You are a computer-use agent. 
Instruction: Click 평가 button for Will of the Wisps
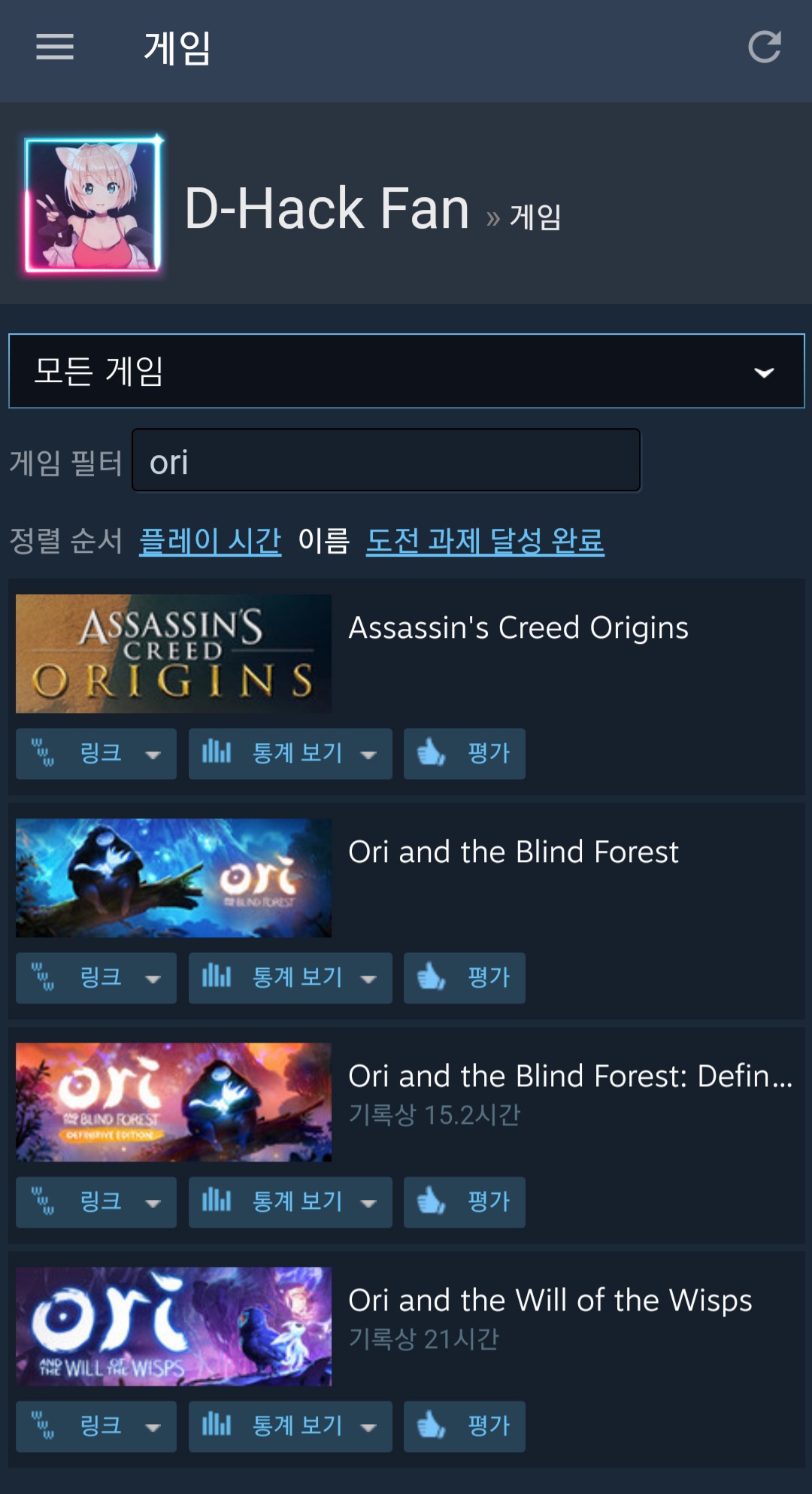(x=465, y=1426)
